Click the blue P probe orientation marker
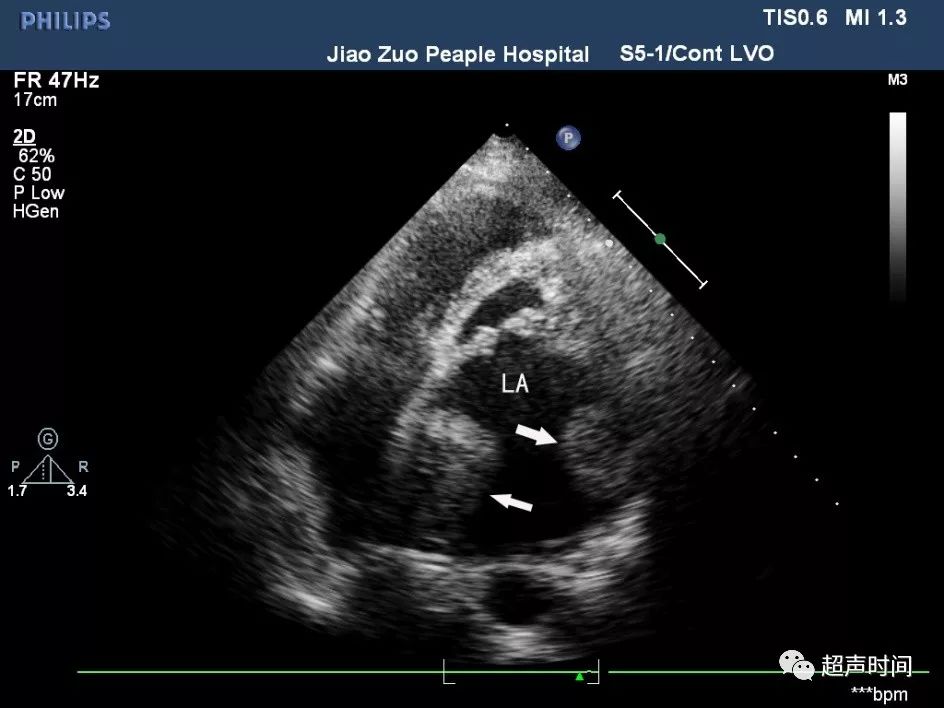944x708 pixels. (568, 138)
